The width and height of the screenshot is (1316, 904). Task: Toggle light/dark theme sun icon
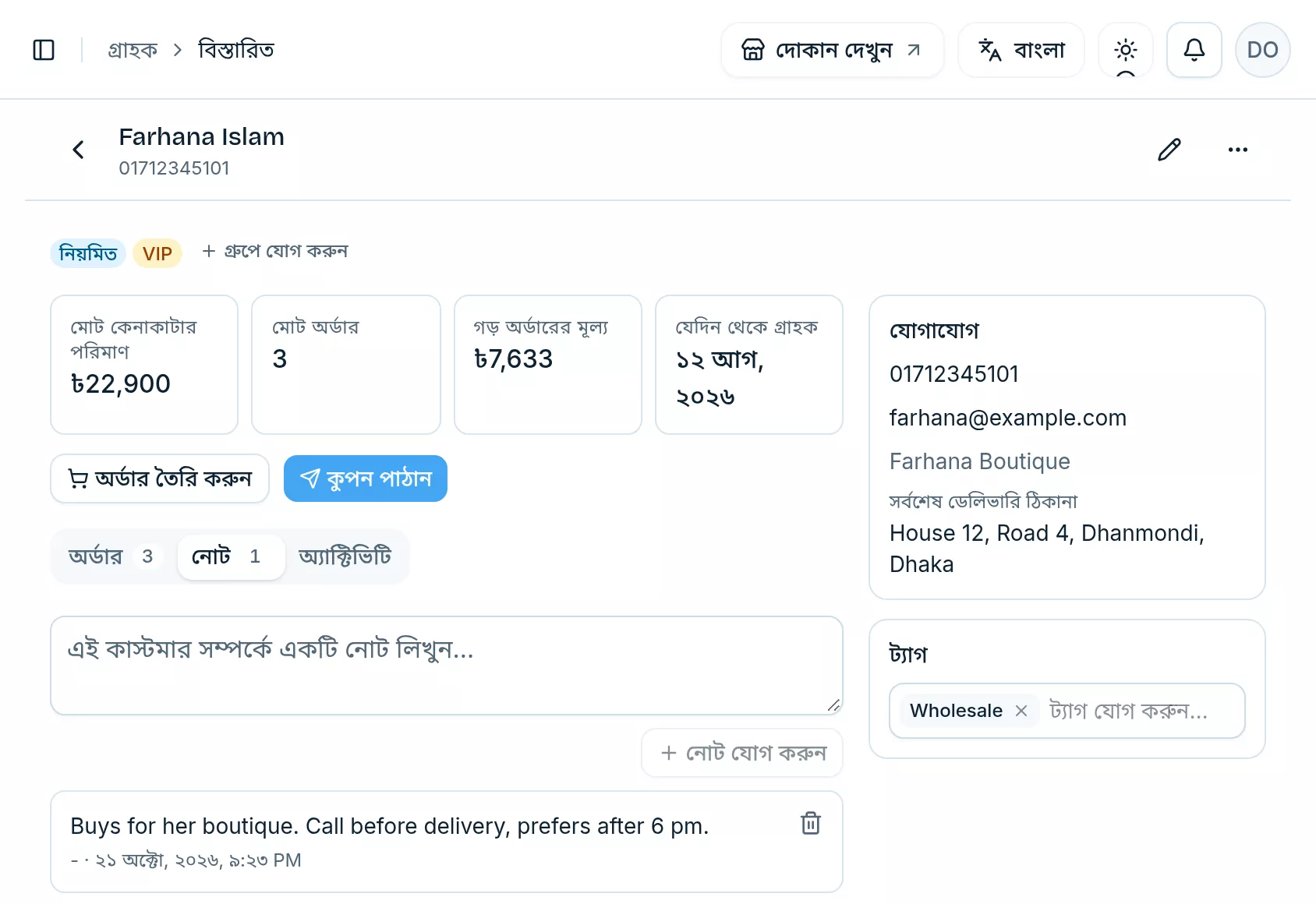pyautogui.click(x=1126, y=50)
